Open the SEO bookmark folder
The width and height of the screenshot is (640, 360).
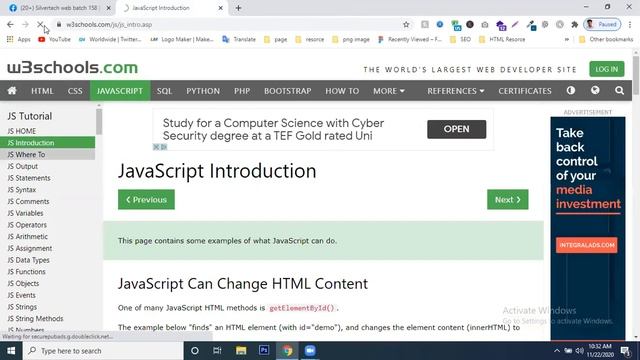pyautogui.click(x=460, y=40)
